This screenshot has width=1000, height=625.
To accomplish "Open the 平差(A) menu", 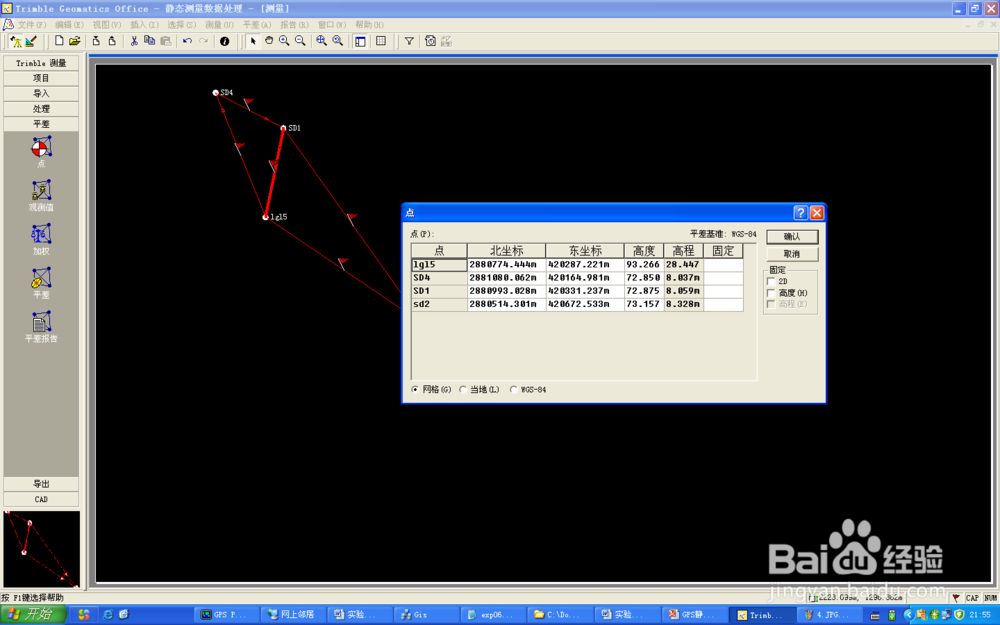I will click(256, 25).
